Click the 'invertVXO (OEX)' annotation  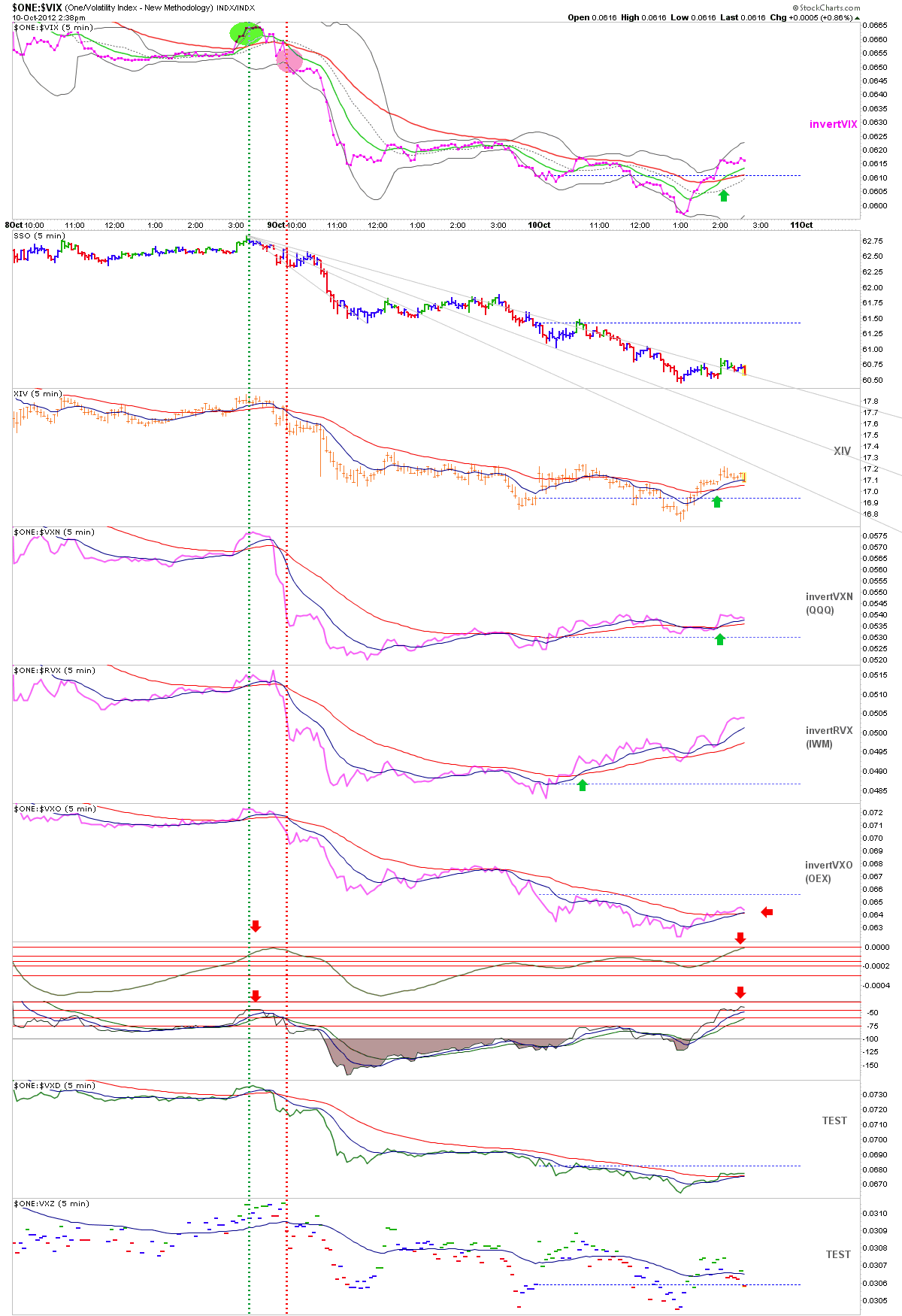pos(829,872)
